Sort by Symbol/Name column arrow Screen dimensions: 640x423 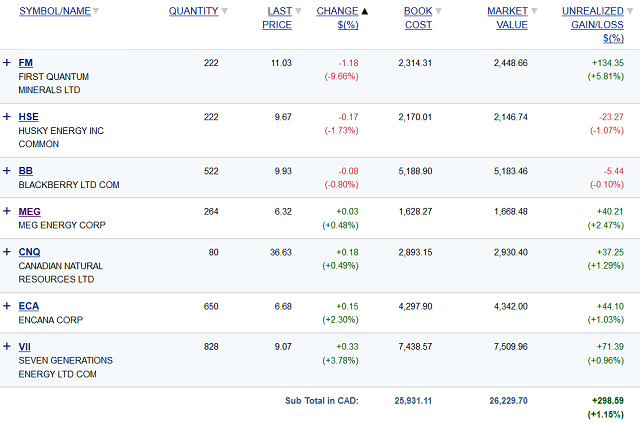click(97, 12)
